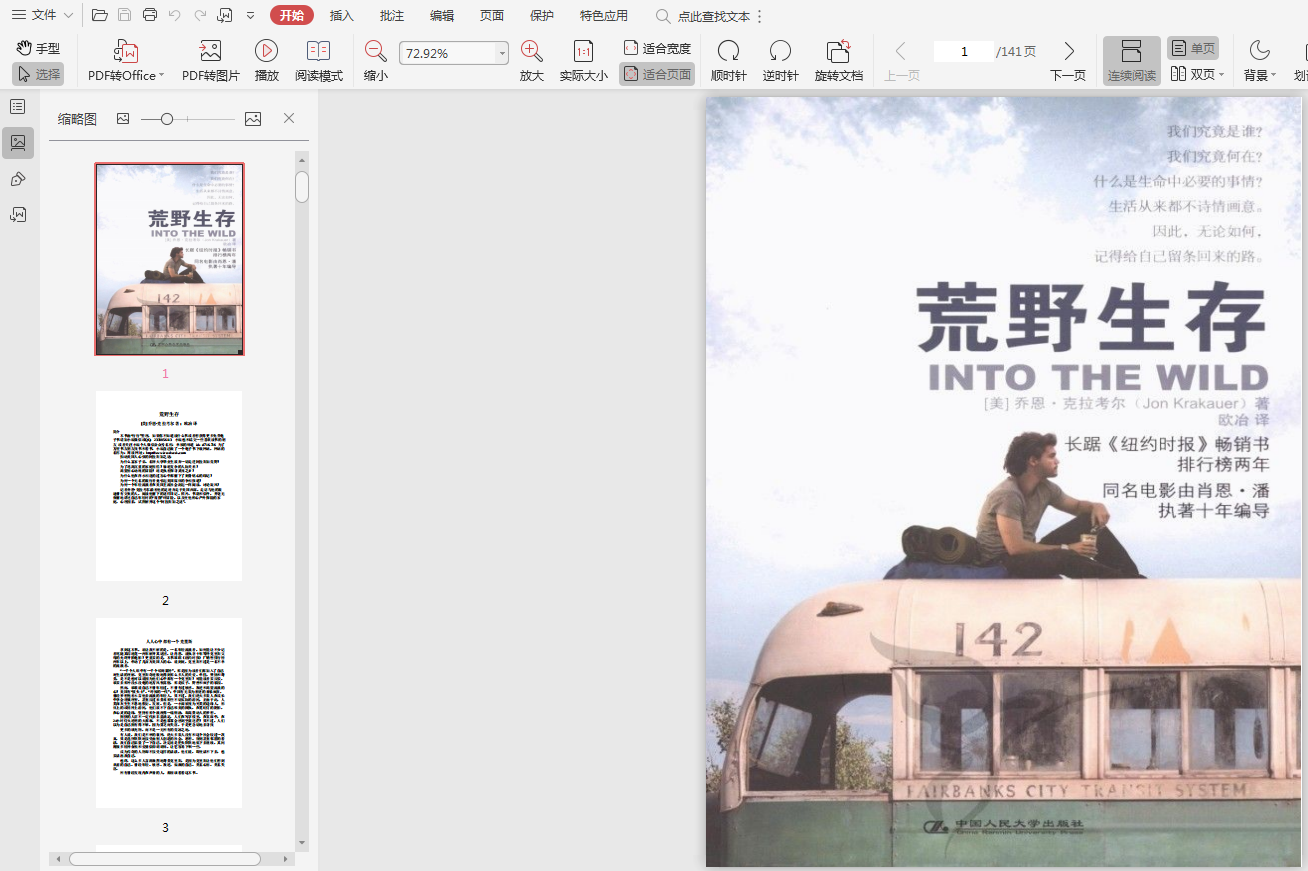Switch to the 插入 ribbon tab

pyautogui.click(x=342, y=15)
